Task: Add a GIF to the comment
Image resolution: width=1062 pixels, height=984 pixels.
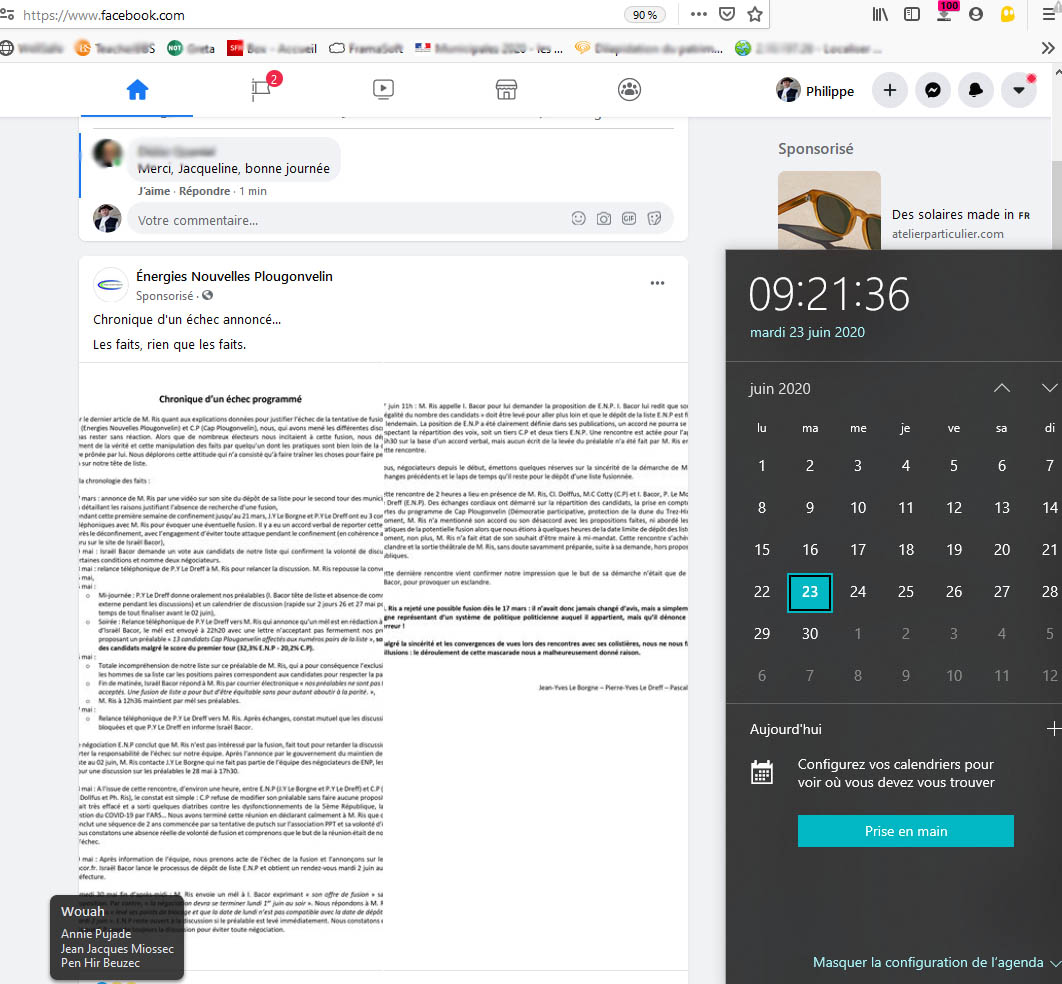Action: point(629,219)
